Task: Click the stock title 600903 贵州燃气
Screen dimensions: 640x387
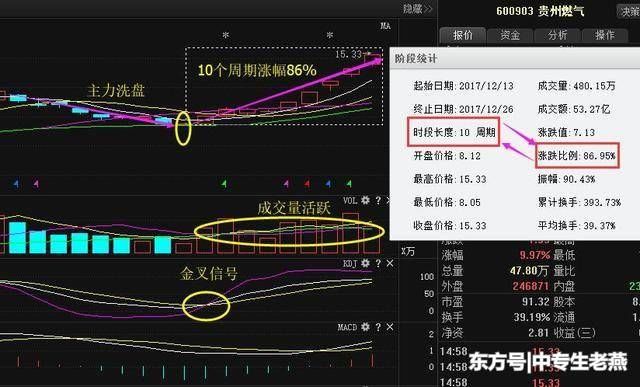Action: coord(540,11)
